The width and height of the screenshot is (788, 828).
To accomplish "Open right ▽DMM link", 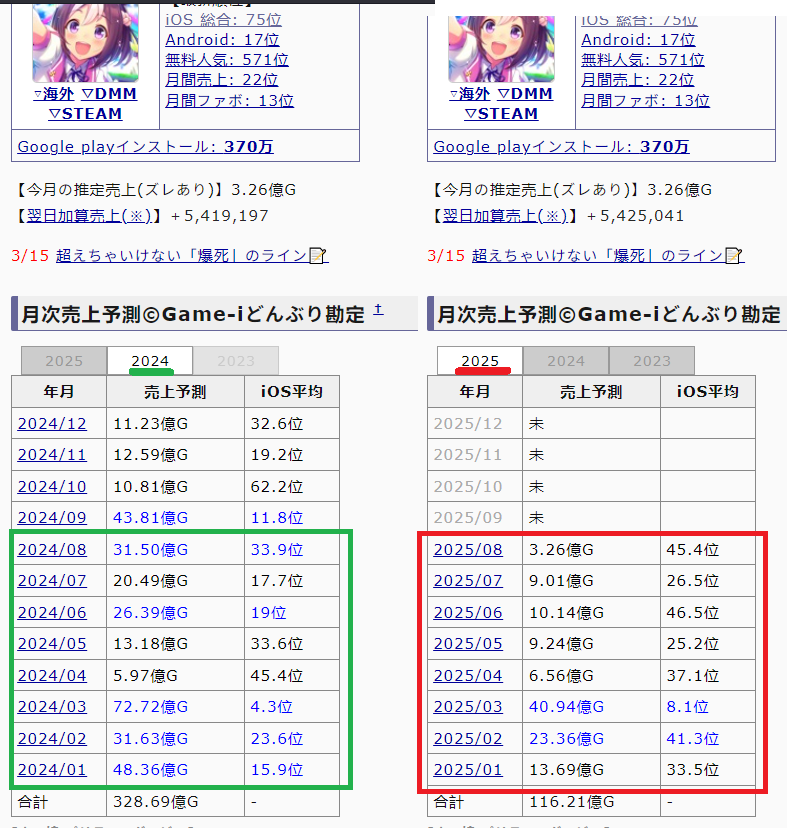I will click(526, 94).
